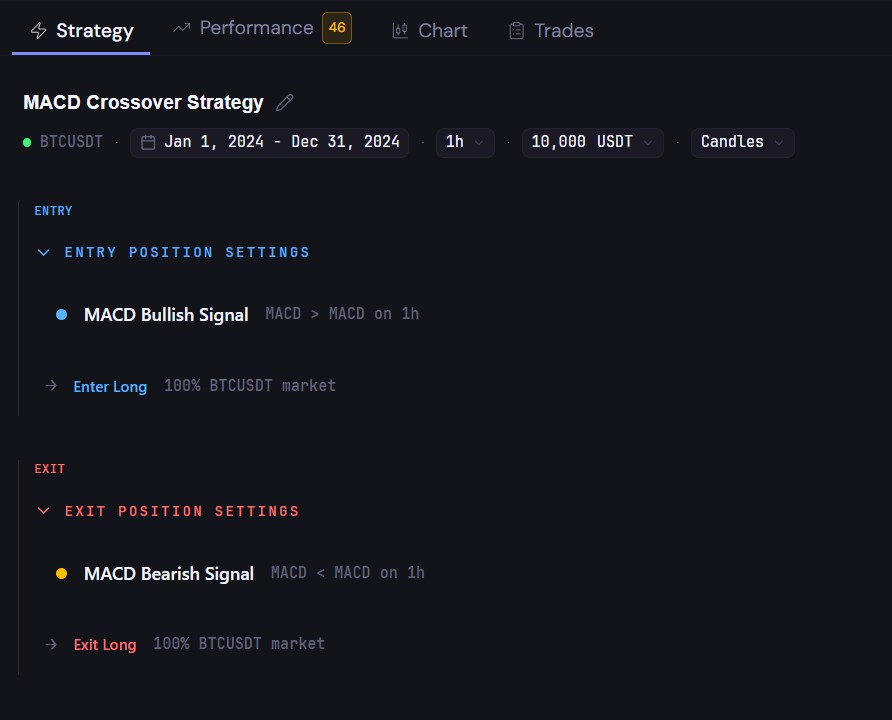Switch to the Trades tab
Viewport: 892px width, 720px height.
(x=551, y=31)
